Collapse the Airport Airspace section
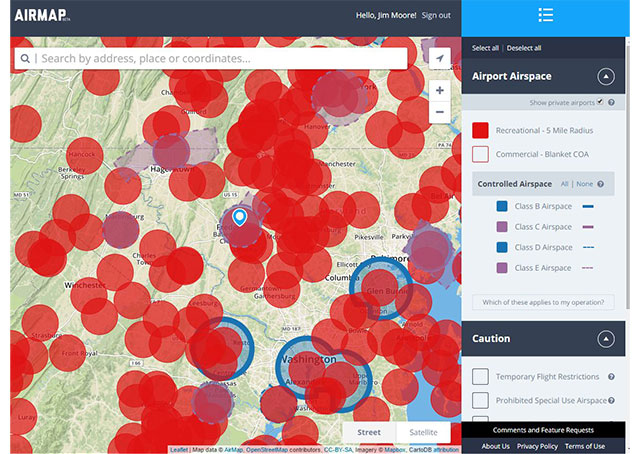This screenshot has width=640, height=454. click(x=606, y=76)
